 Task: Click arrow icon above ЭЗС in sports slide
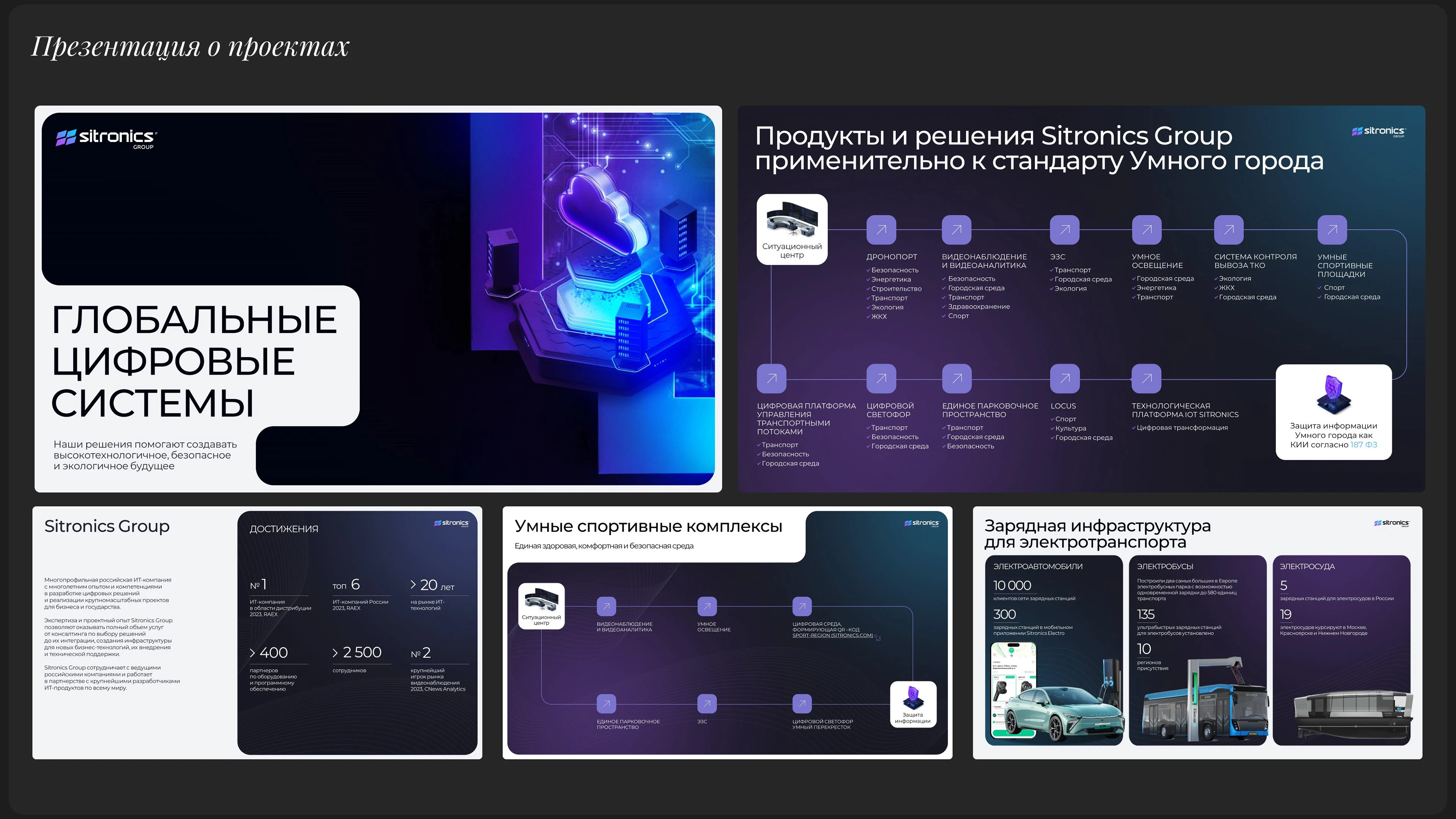707,704
